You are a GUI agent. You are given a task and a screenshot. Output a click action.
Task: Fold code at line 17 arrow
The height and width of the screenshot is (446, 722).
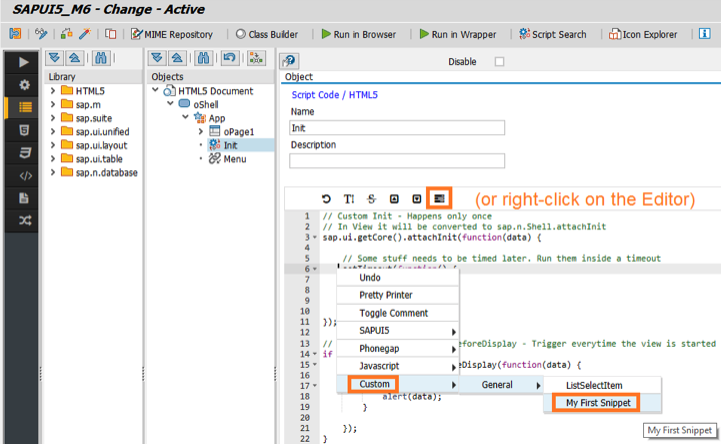coord(315,386)
